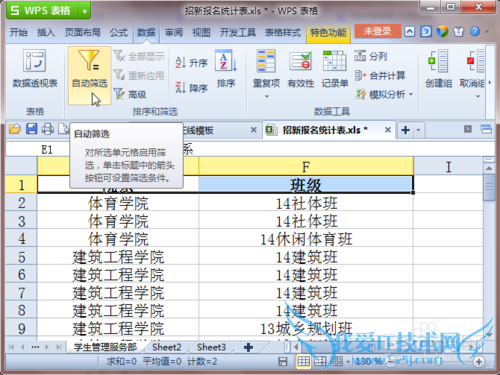Print with the printer icon

[x=48, y=129]
